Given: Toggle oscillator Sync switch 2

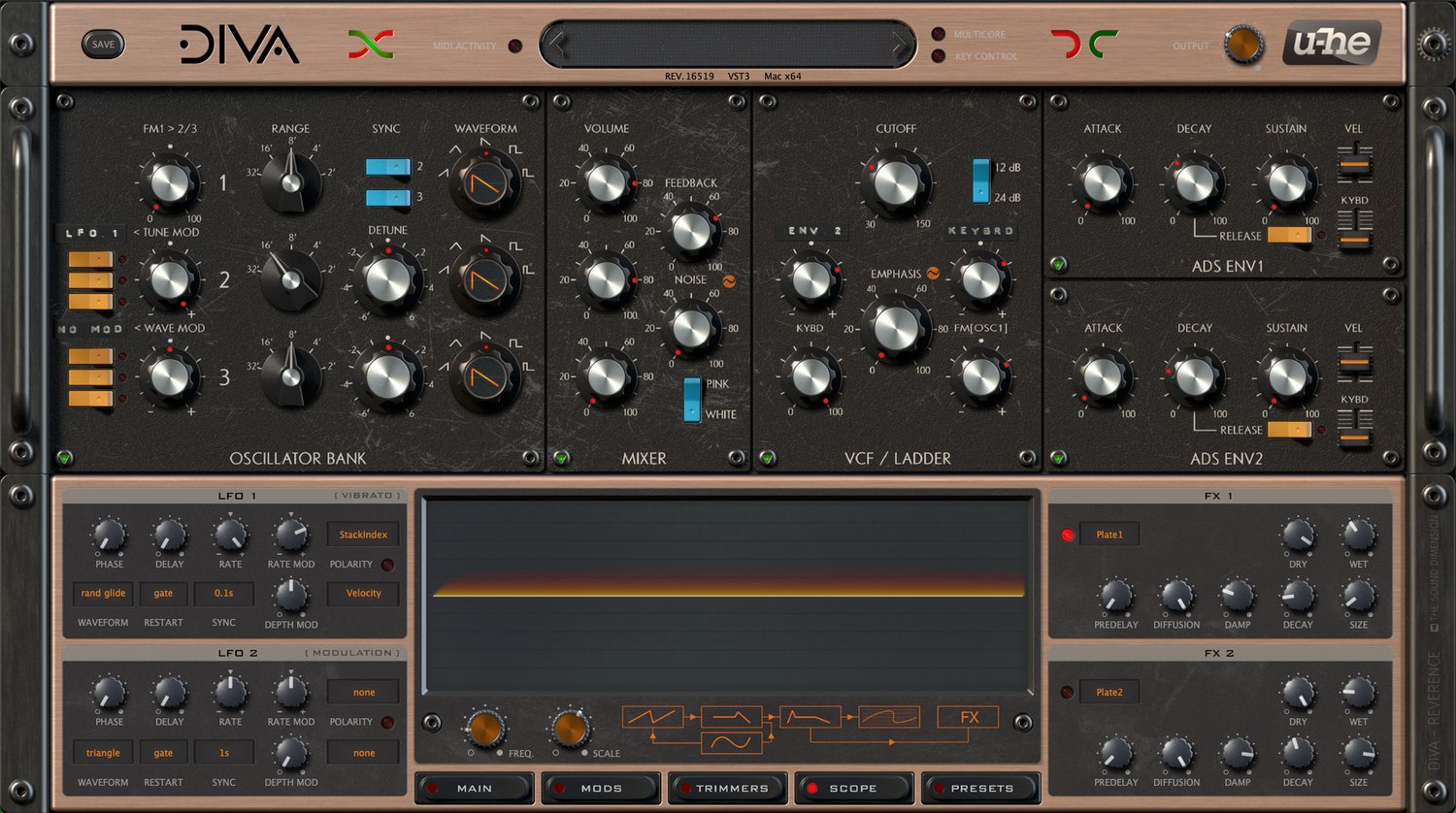Looking at the screenshot, I should click(x=388, y=168).
